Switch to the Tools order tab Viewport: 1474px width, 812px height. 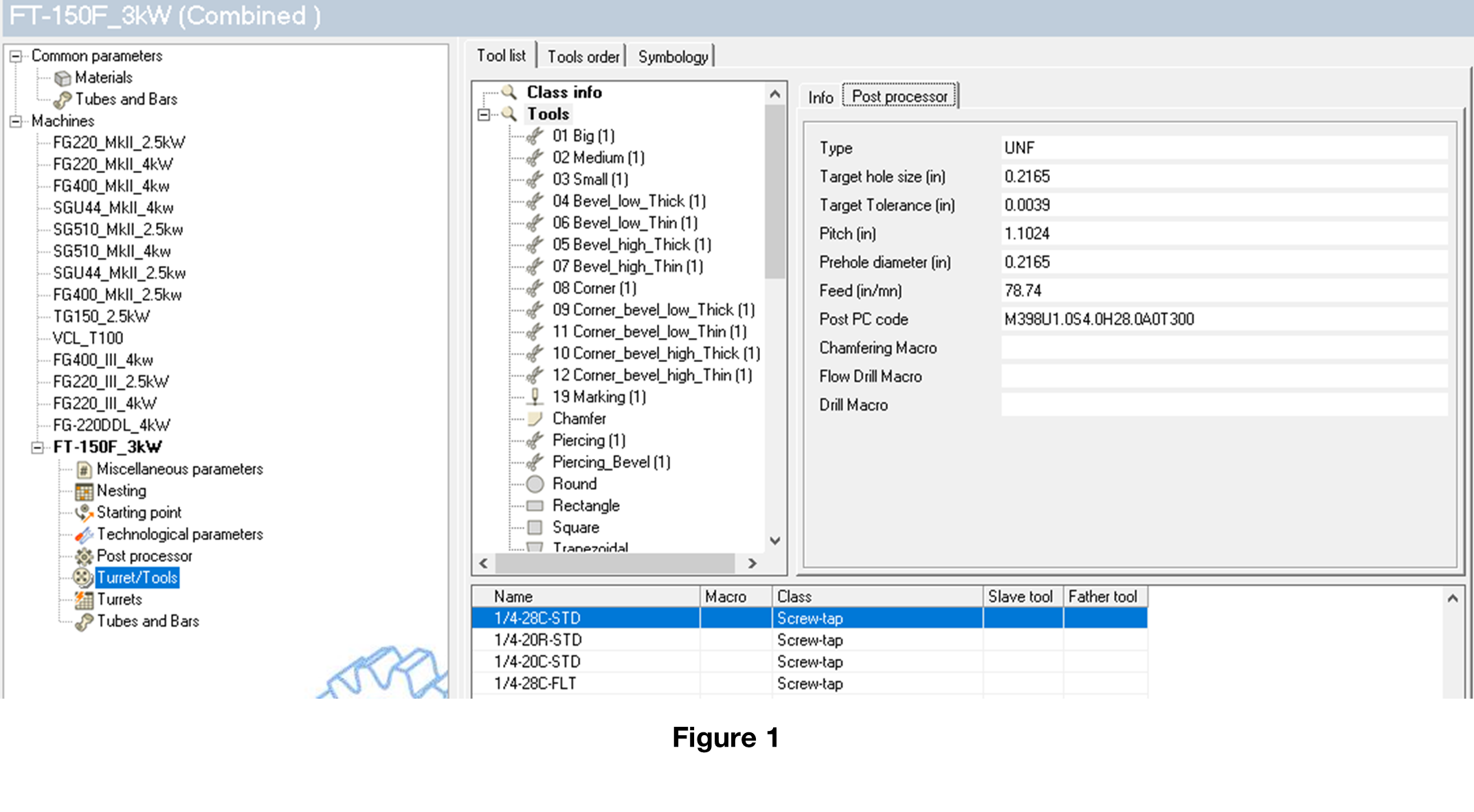click(x=583, y=56)
